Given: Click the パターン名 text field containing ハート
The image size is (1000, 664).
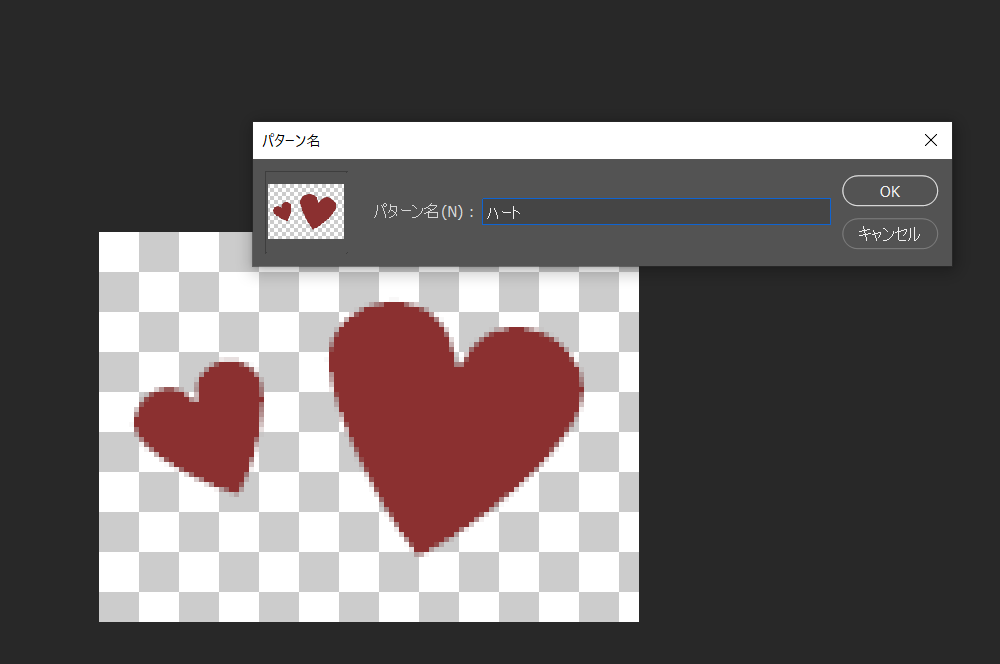Looking at the screenshot, I should pos(656,212).
